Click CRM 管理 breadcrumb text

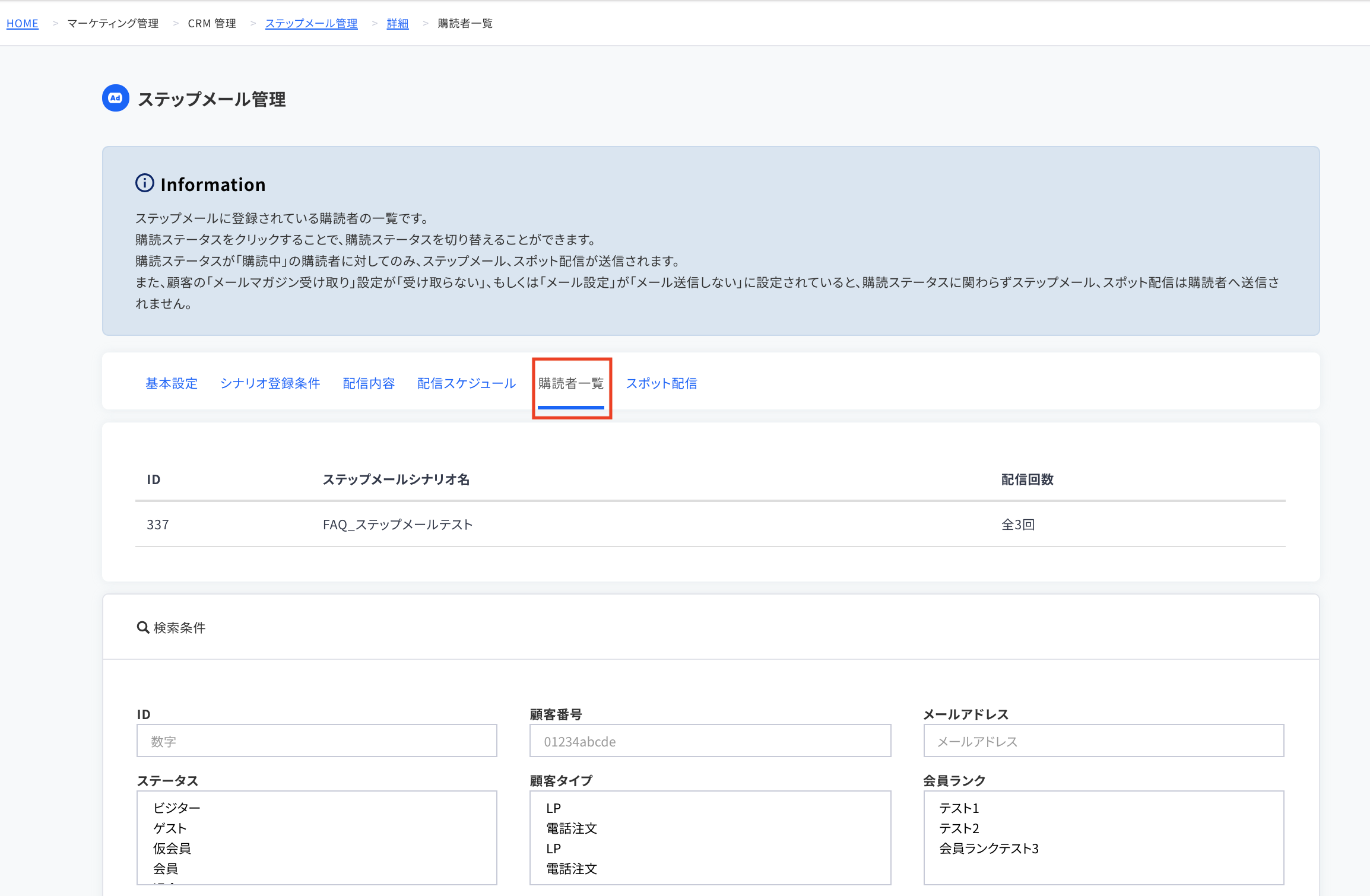coord(212,23)
